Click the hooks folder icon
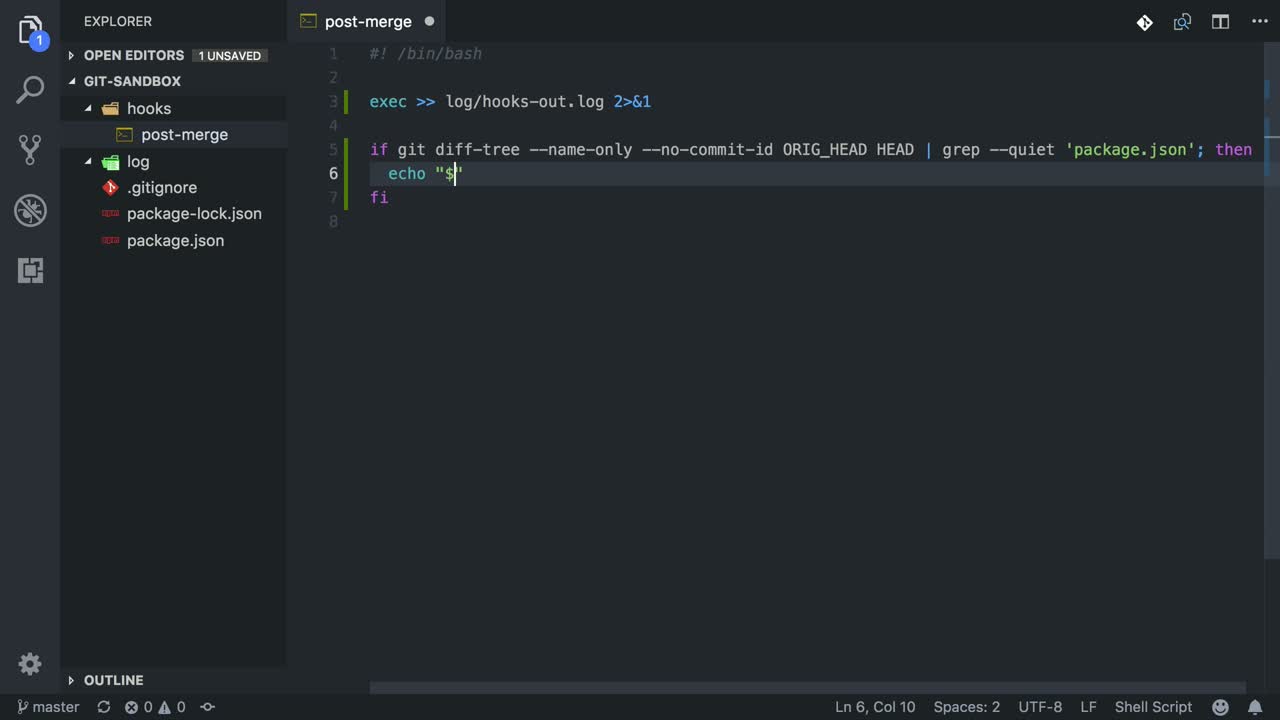 [x=110, y=108]
